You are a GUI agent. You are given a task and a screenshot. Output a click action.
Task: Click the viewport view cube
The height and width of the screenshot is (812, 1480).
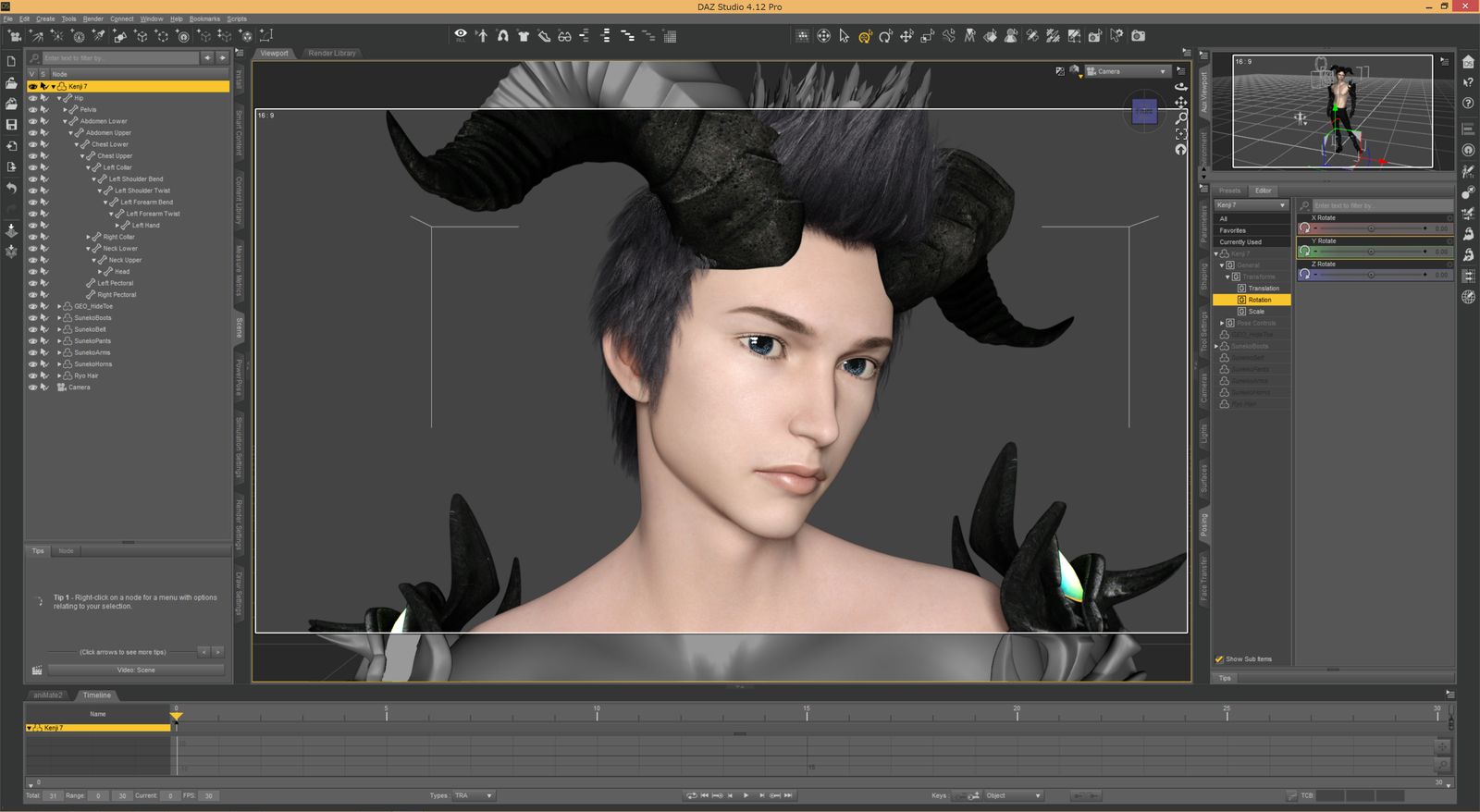[x=1145, y=111]
